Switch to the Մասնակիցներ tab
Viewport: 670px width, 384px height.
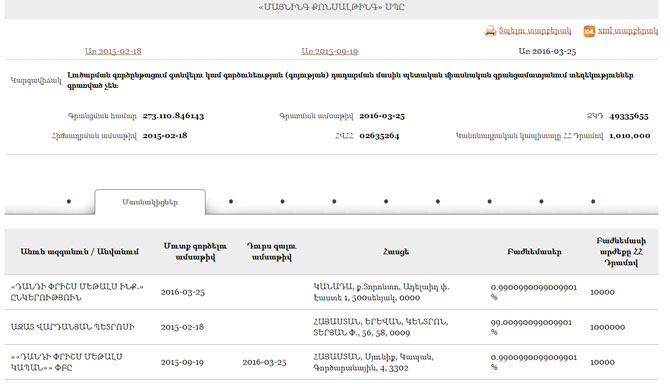[x=150, y=202]
